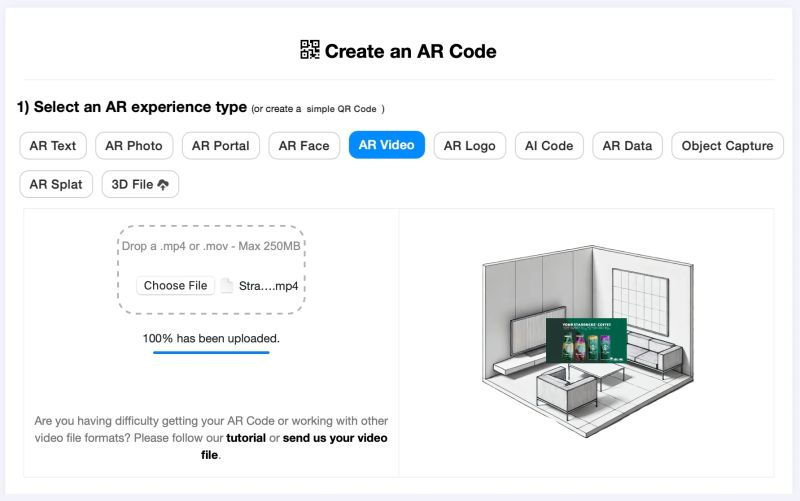Click the file icon beside Stra....mp4
800x501 pixels.
tap(227, 286)
